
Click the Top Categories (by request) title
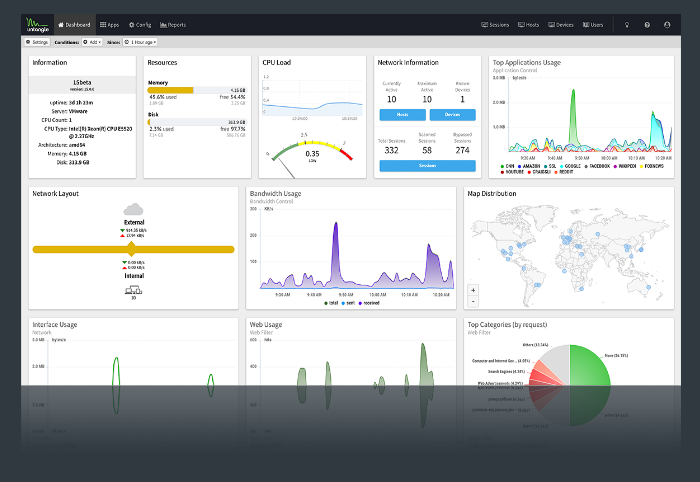point(507,324)
